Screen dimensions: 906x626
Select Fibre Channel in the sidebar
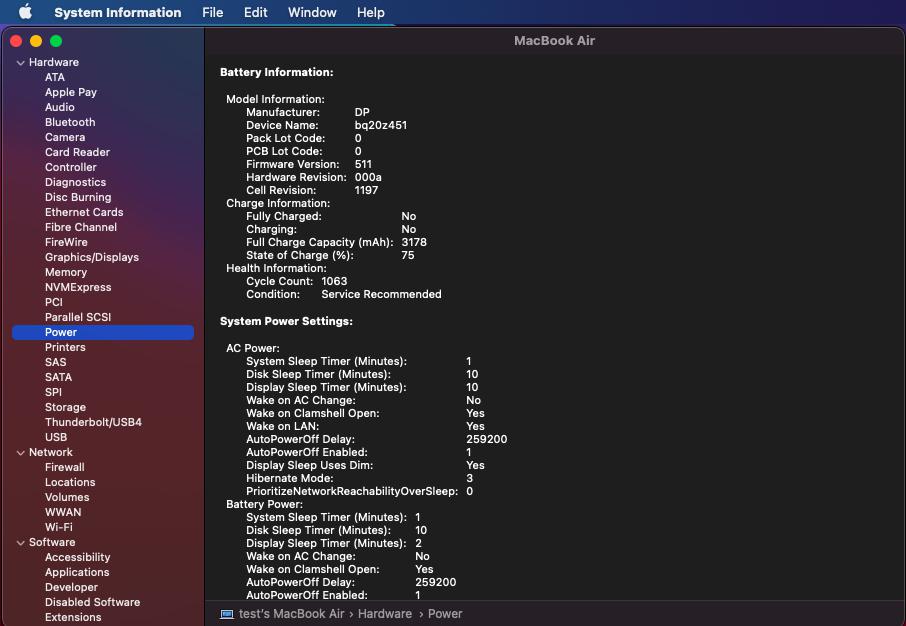point(81,227)
